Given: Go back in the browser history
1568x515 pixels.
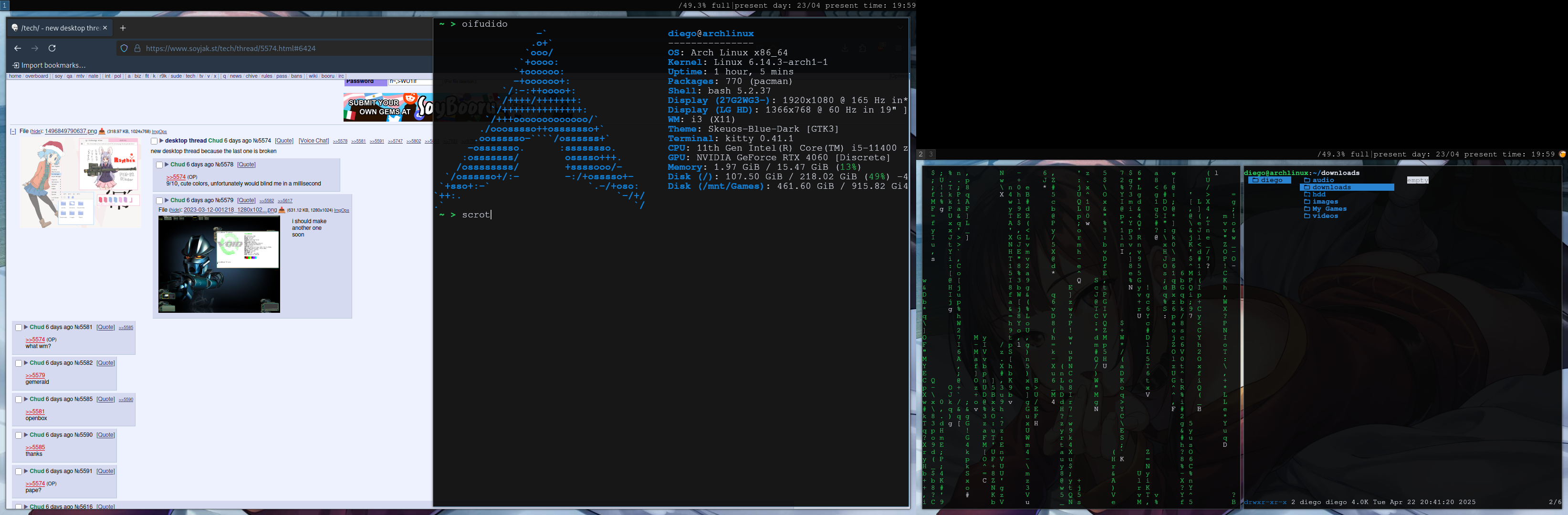Looking at the screenshot, I should point(18,48).
